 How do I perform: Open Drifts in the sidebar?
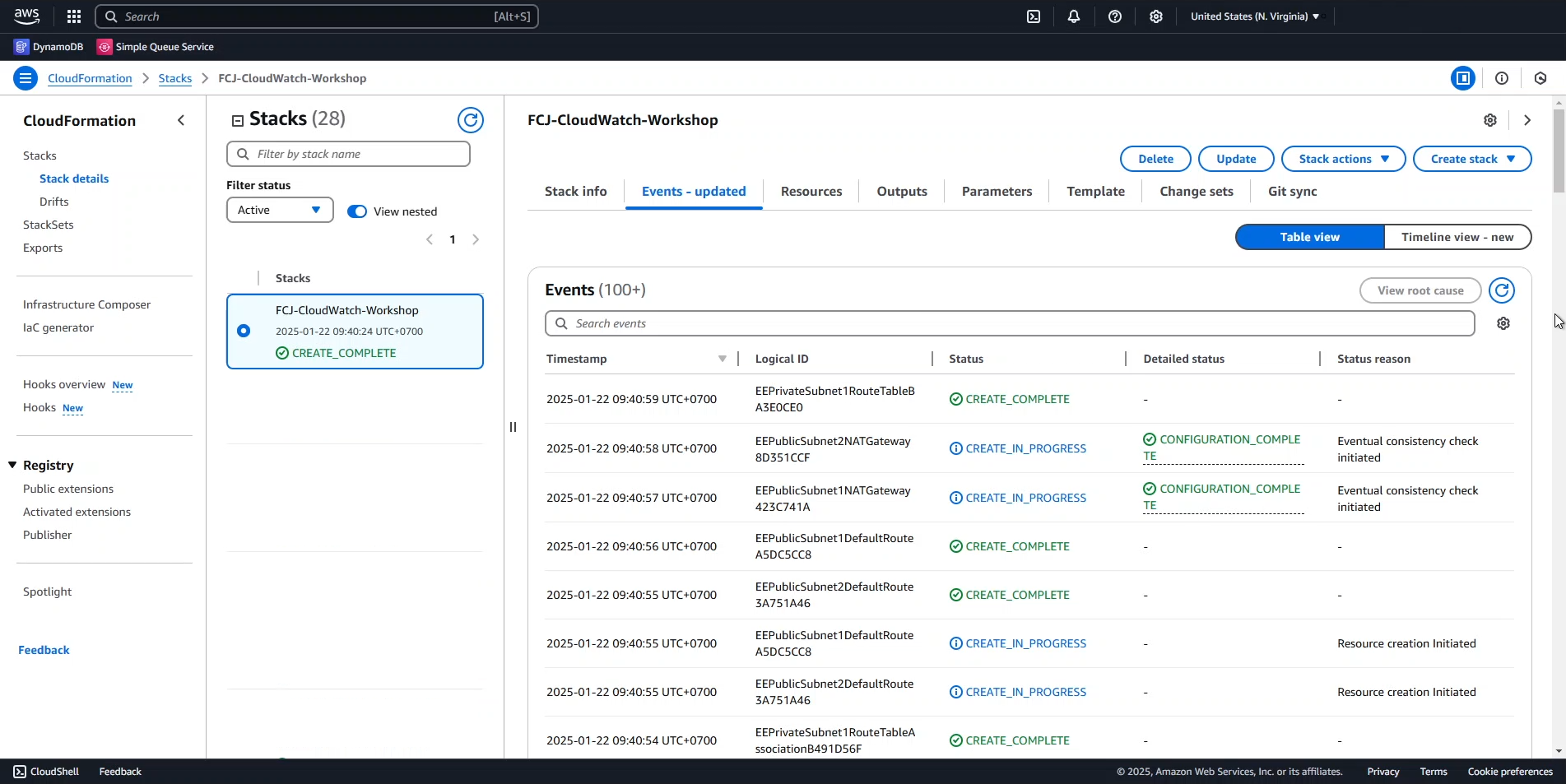pos(54,202)
